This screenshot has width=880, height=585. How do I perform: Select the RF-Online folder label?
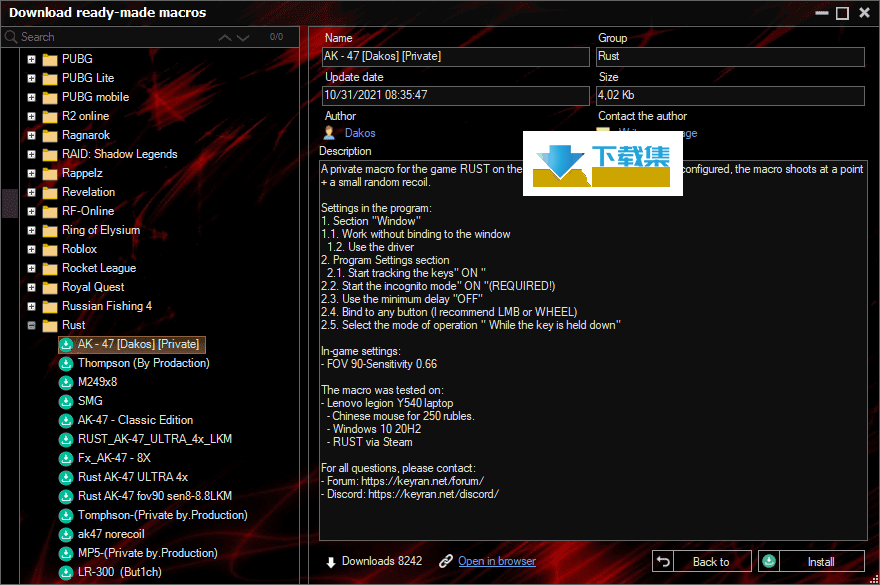[88, 212]
